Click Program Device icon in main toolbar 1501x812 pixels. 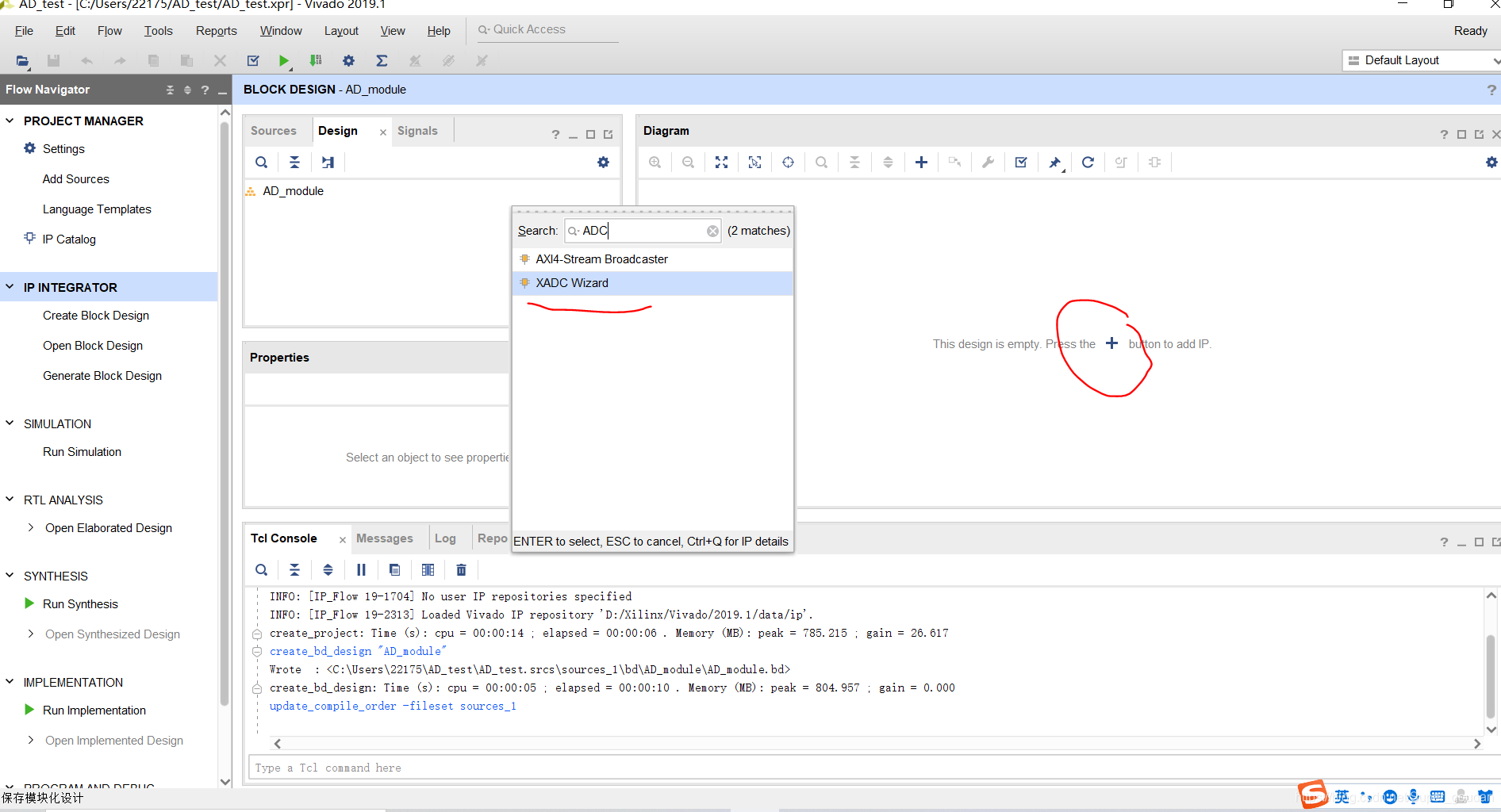[x=316, y=60]
